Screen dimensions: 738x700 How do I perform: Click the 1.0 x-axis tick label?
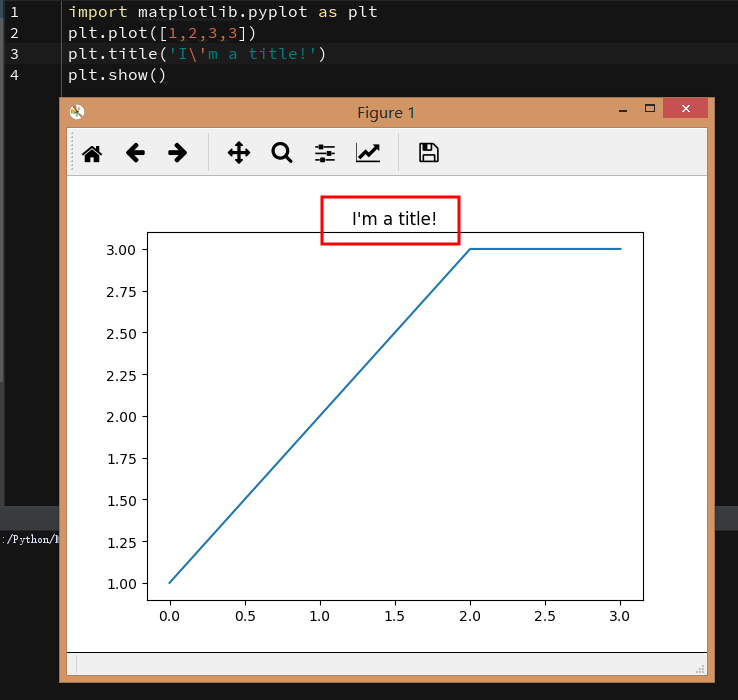(x=320, y=616)
